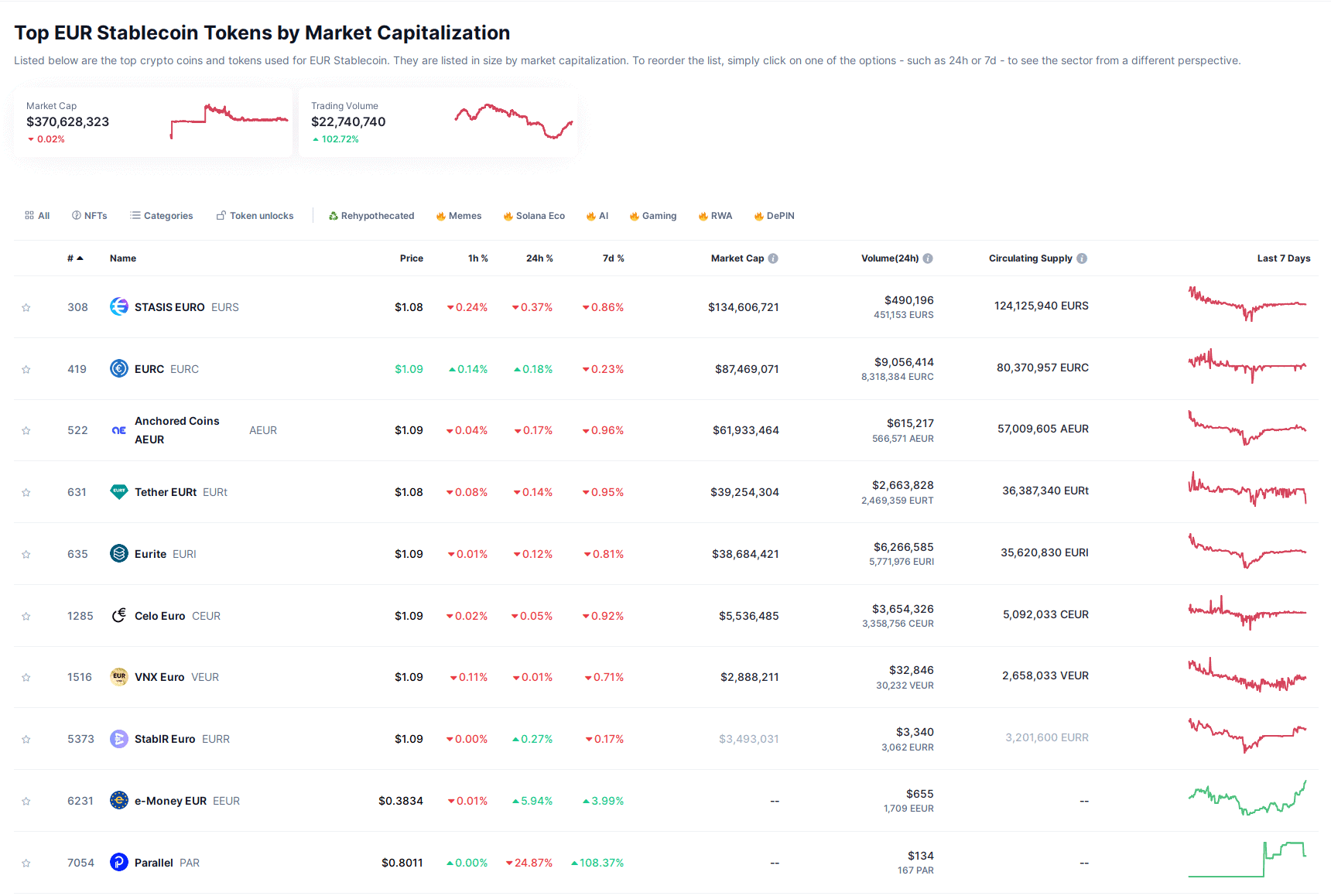Open e-Money EUR 7-day sparkline chart
Image resolution: width=1331 pixels, height=896 pixels.
1247,798
